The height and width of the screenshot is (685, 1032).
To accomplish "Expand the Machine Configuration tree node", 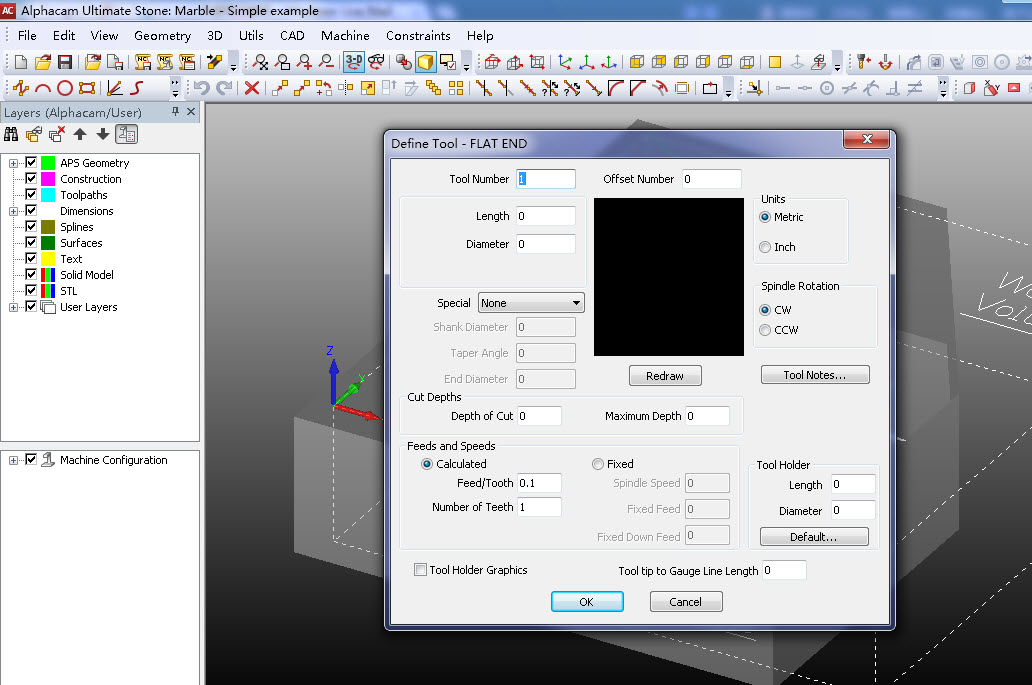I will click(13, 461).
